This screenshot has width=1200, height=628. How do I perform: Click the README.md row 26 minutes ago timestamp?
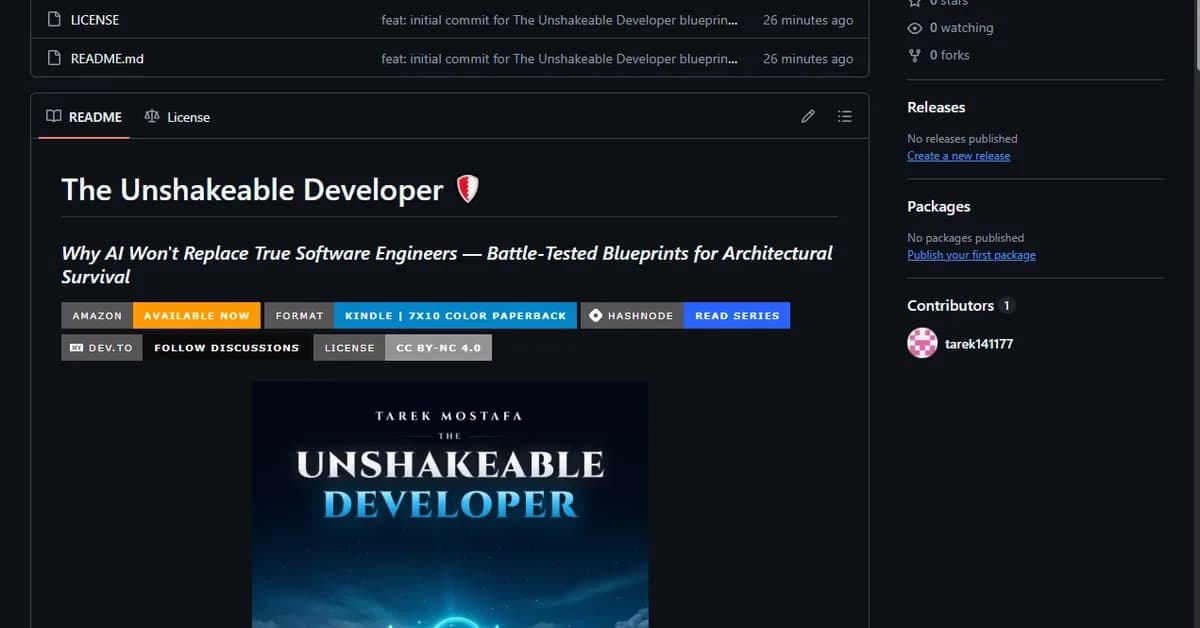[x=808, y=59]
